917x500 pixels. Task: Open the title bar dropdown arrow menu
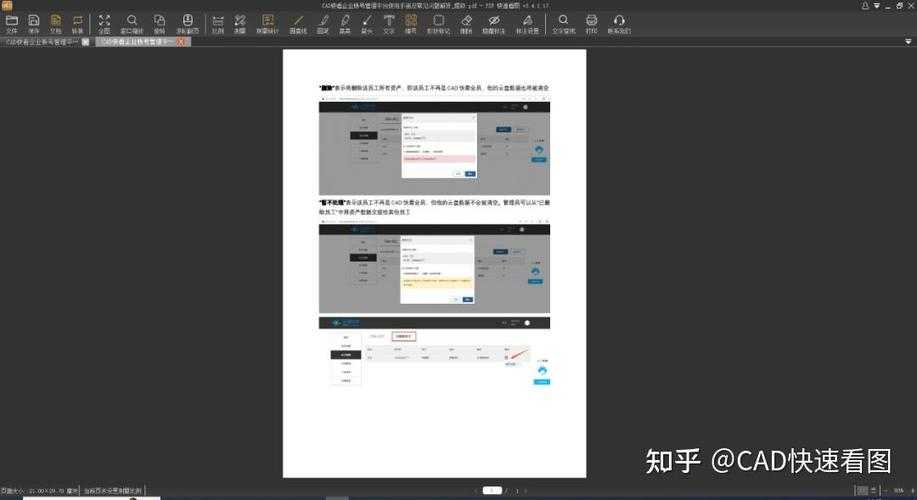pos(877,5)
